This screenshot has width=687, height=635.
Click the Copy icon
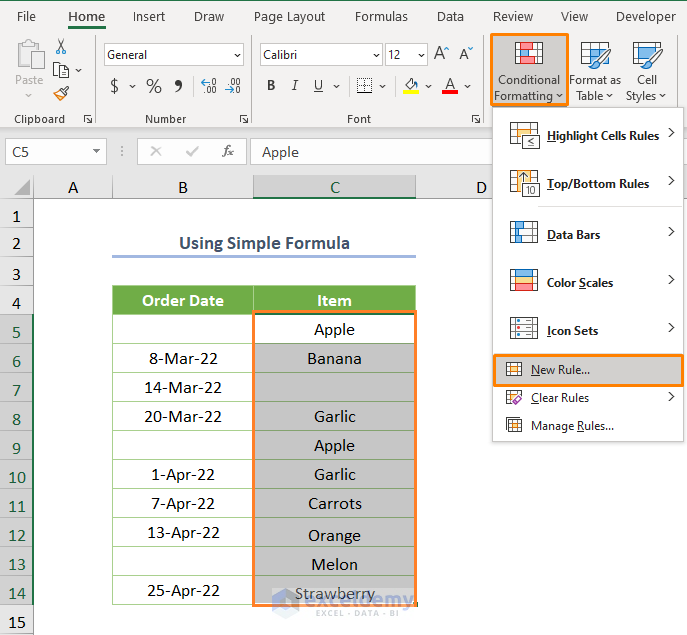coord(61,70)
